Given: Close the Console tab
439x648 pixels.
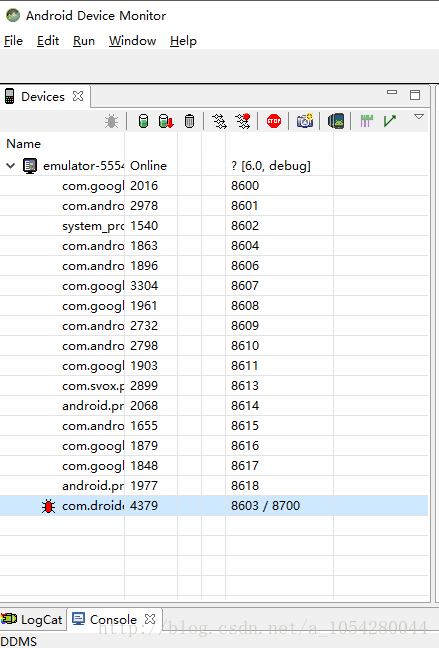Looking at the screenshot, I should [x=150, y=619].
